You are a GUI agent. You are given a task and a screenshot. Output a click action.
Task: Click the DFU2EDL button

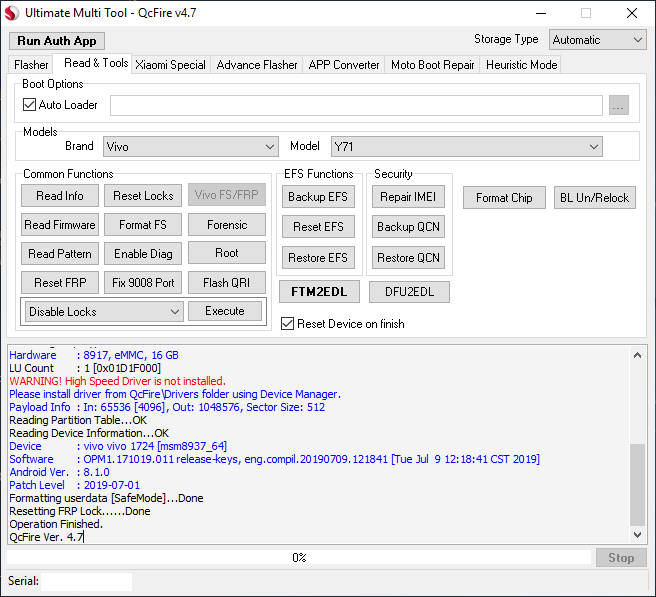point(409,292)
